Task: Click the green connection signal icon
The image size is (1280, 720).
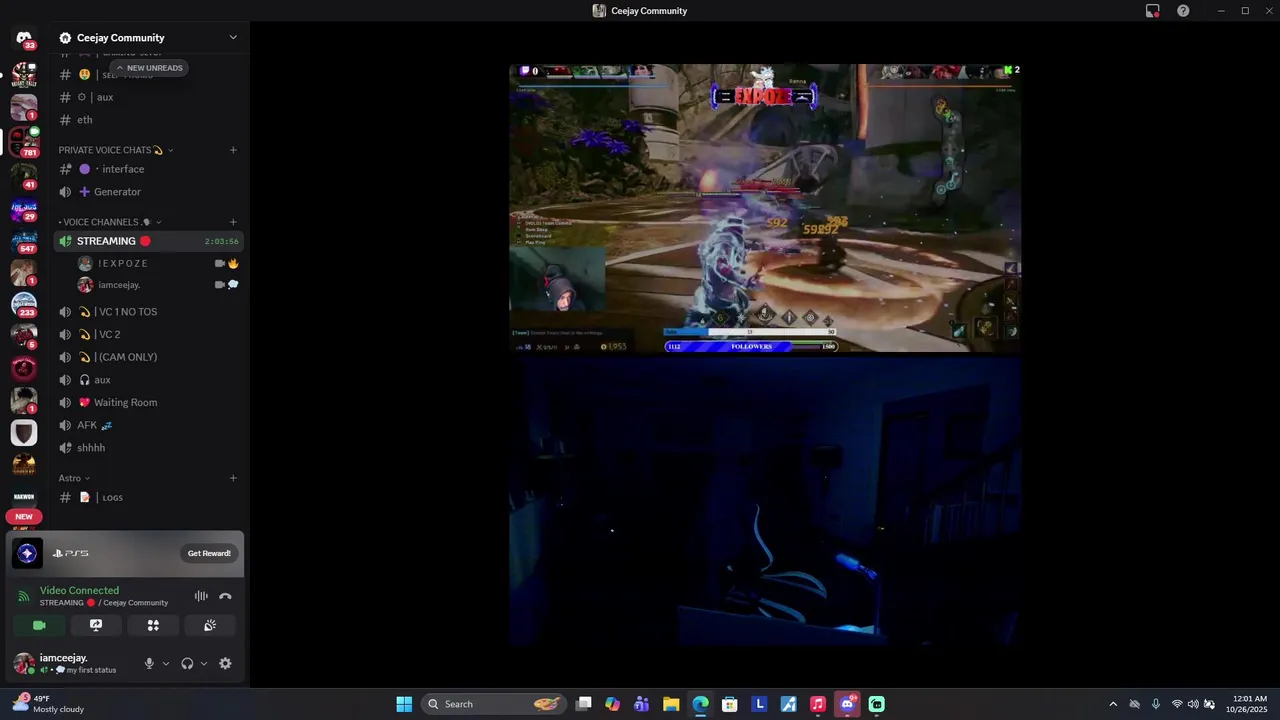Action: [x=24, y=596]
